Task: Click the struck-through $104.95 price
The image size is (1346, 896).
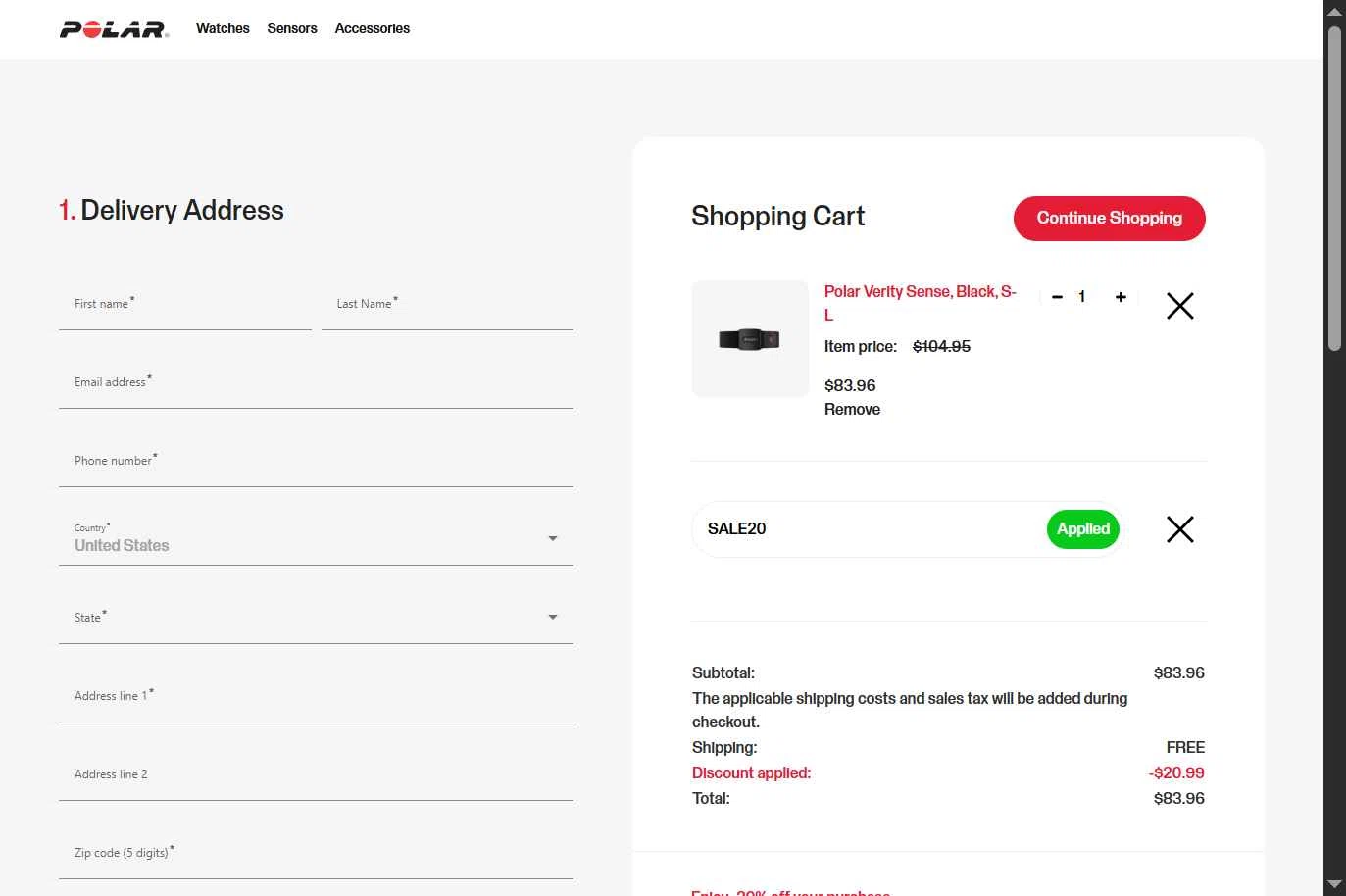Action: click(x=941, y=347)
